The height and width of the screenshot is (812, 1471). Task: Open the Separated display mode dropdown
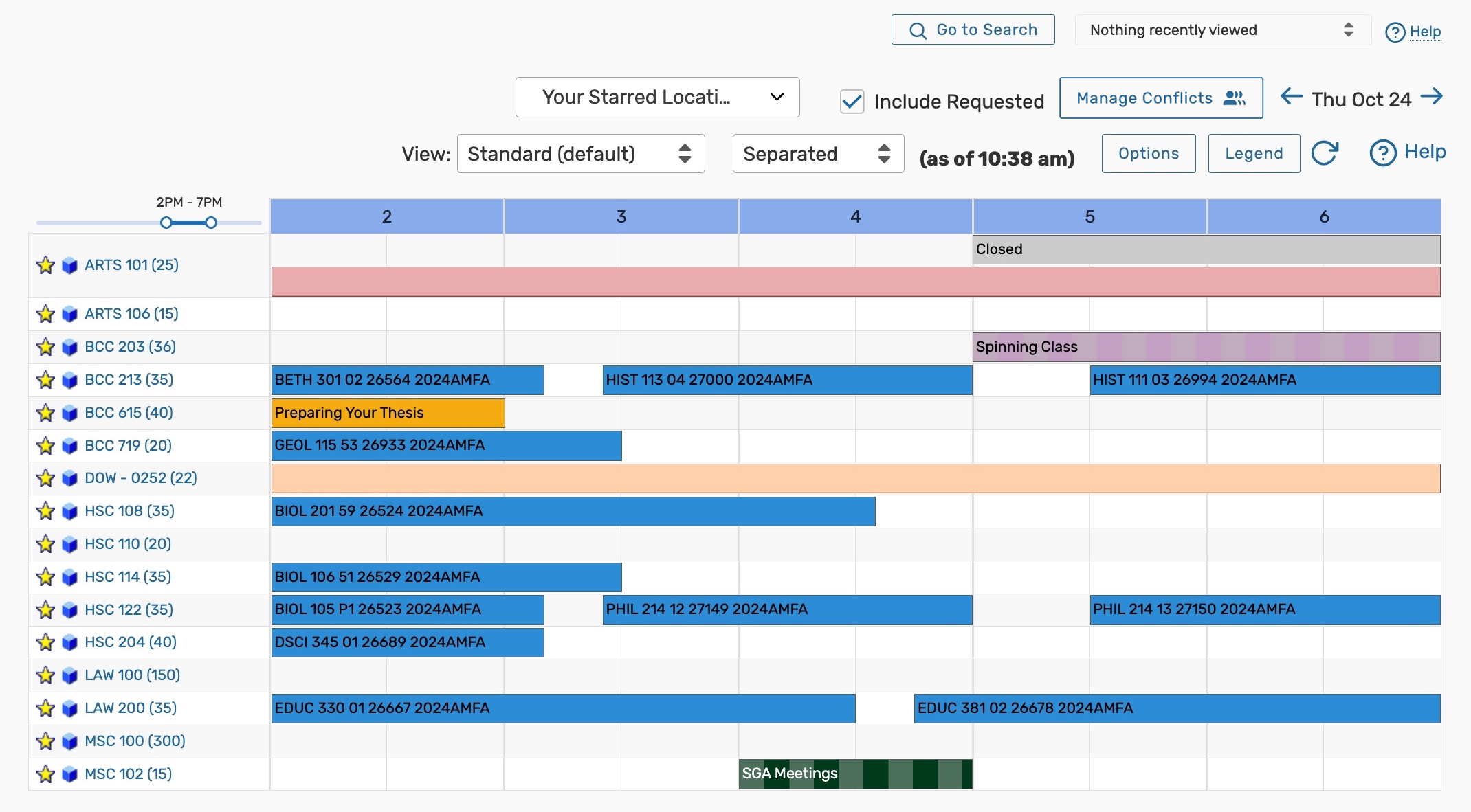pos(817,153)
